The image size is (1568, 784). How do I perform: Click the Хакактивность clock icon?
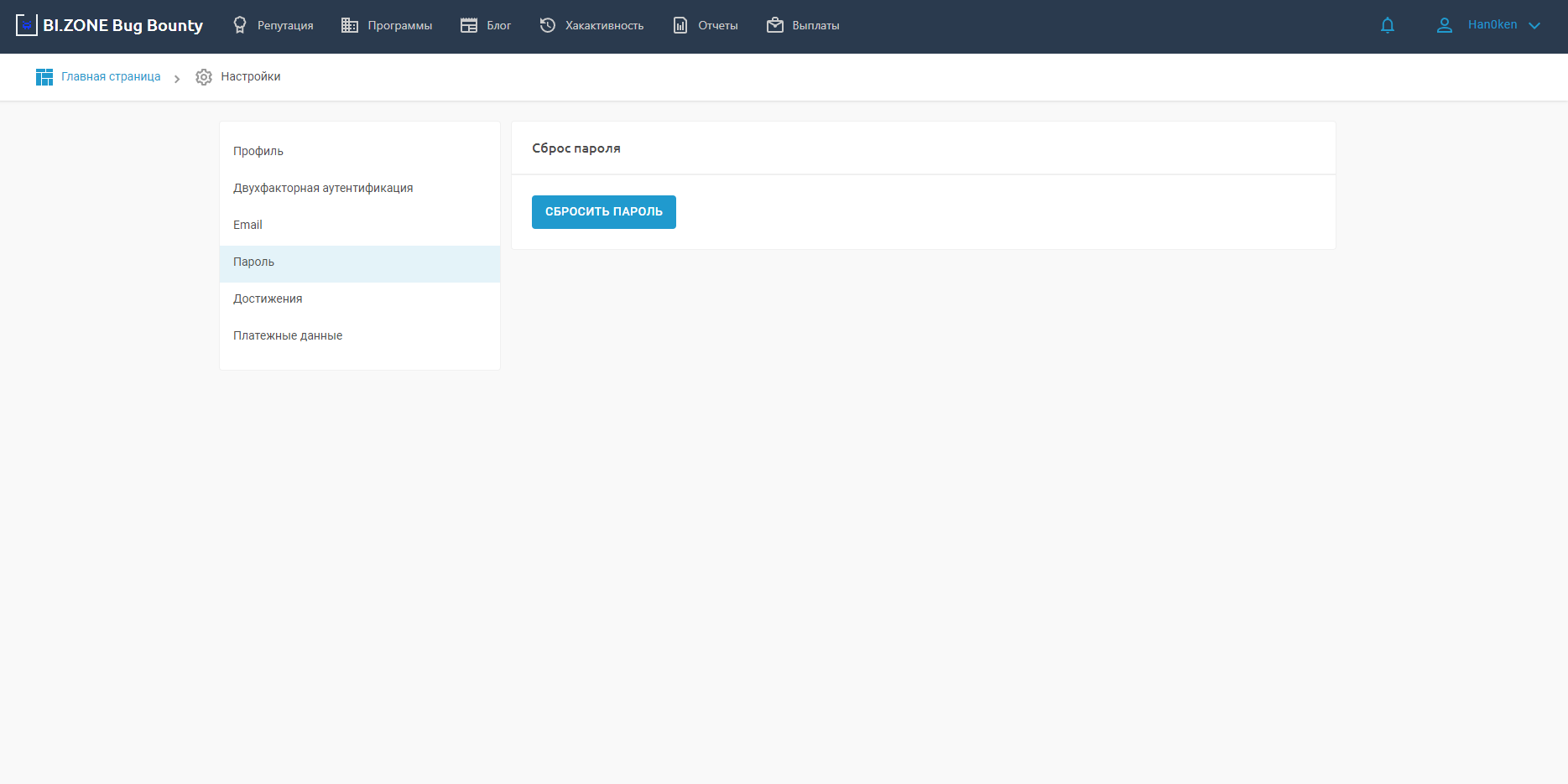point(548,25)
